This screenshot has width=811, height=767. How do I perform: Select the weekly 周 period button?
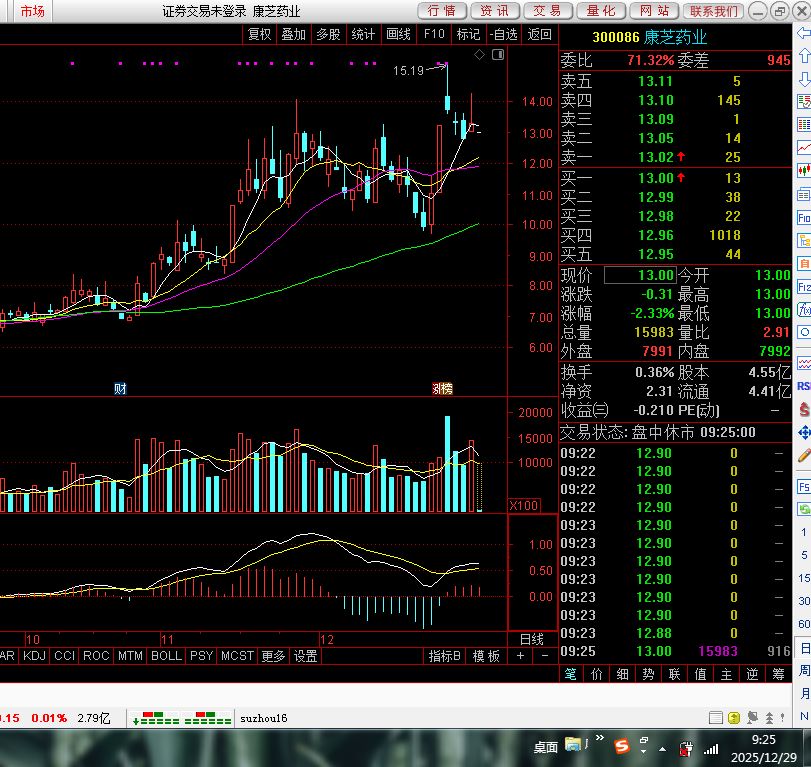805,670
